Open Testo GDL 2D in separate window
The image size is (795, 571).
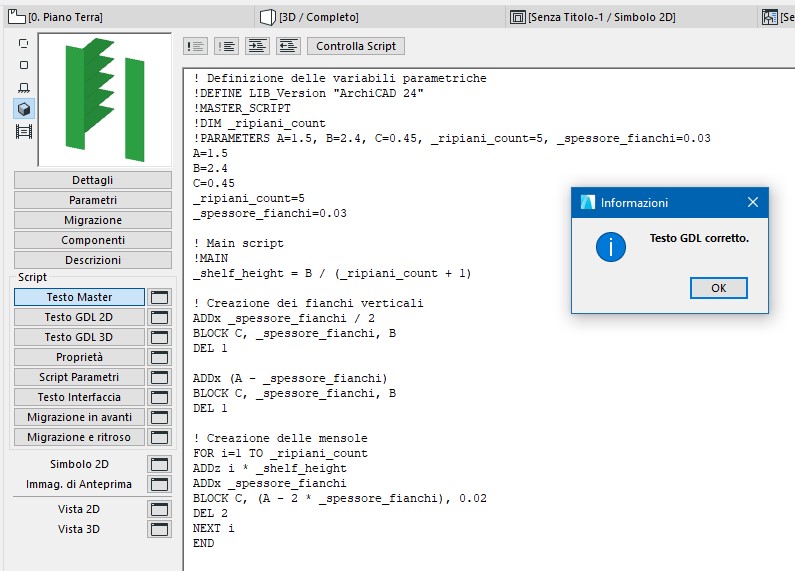pyautogui.click(x=159, y=317)
